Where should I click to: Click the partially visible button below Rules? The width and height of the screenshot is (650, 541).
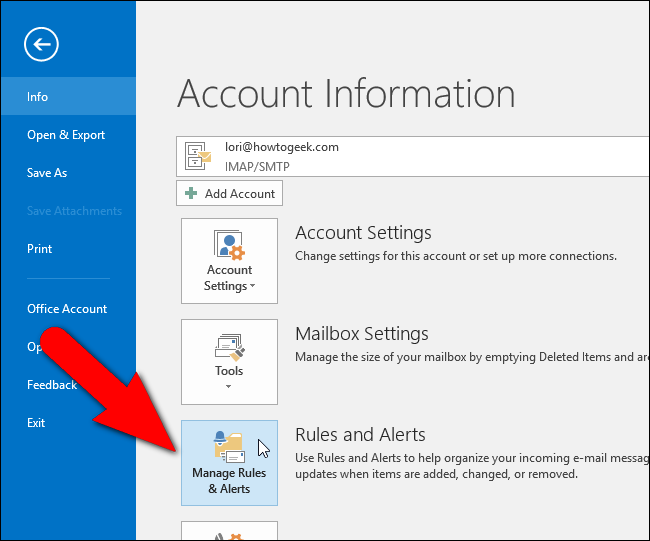[229, 531]
